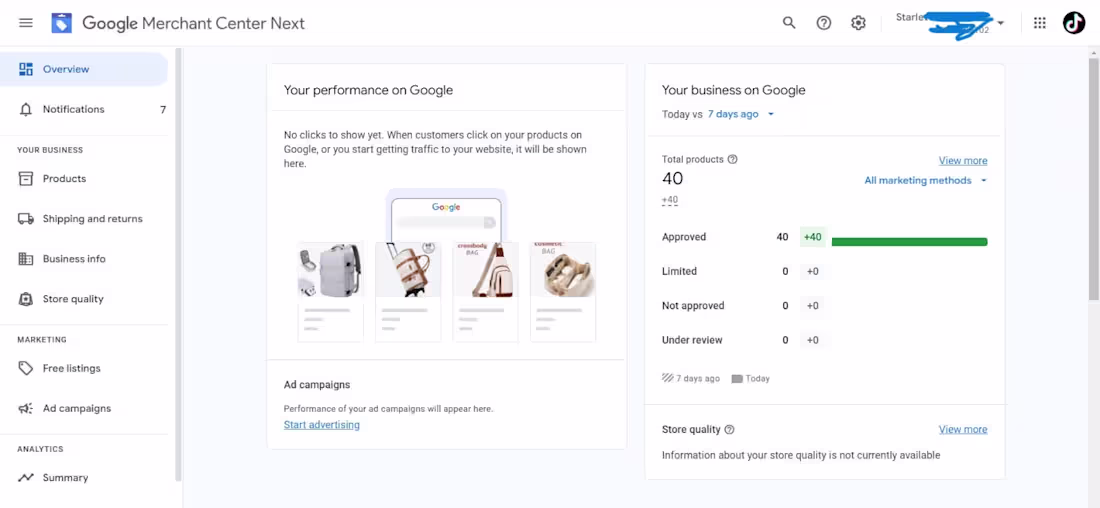The width and height of the screenshot is (1100, 508).
Task: Click the green Approved progress bar
Action: coord(909,242)
